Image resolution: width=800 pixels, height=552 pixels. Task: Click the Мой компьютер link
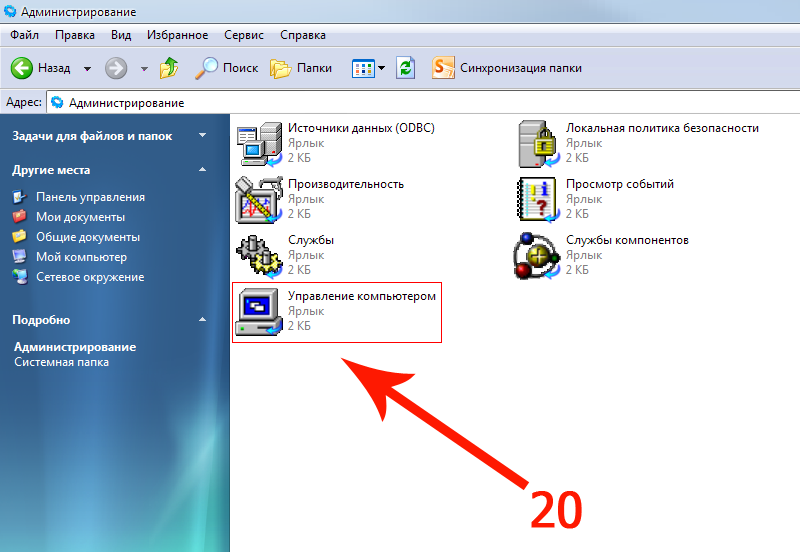pyautogui.click(x=81, y=257)
